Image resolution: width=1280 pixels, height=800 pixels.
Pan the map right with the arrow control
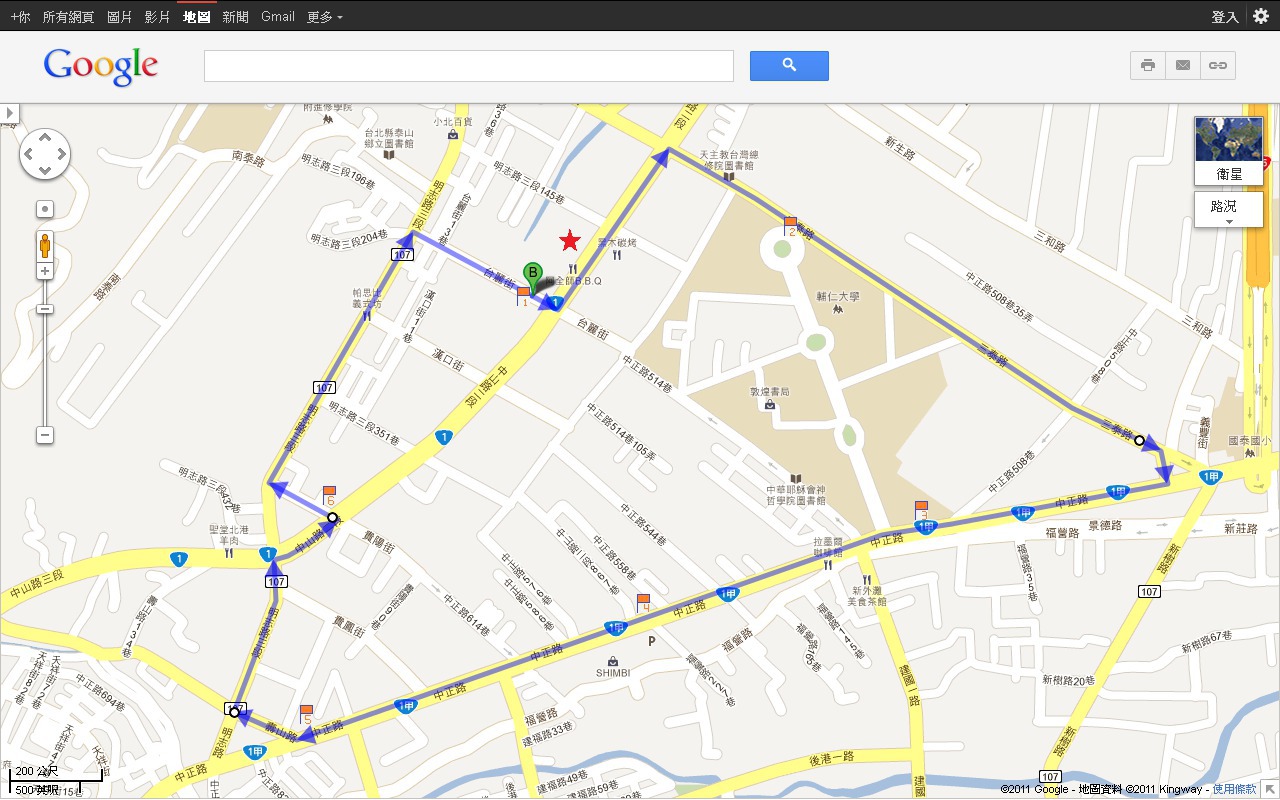[61, 155]
